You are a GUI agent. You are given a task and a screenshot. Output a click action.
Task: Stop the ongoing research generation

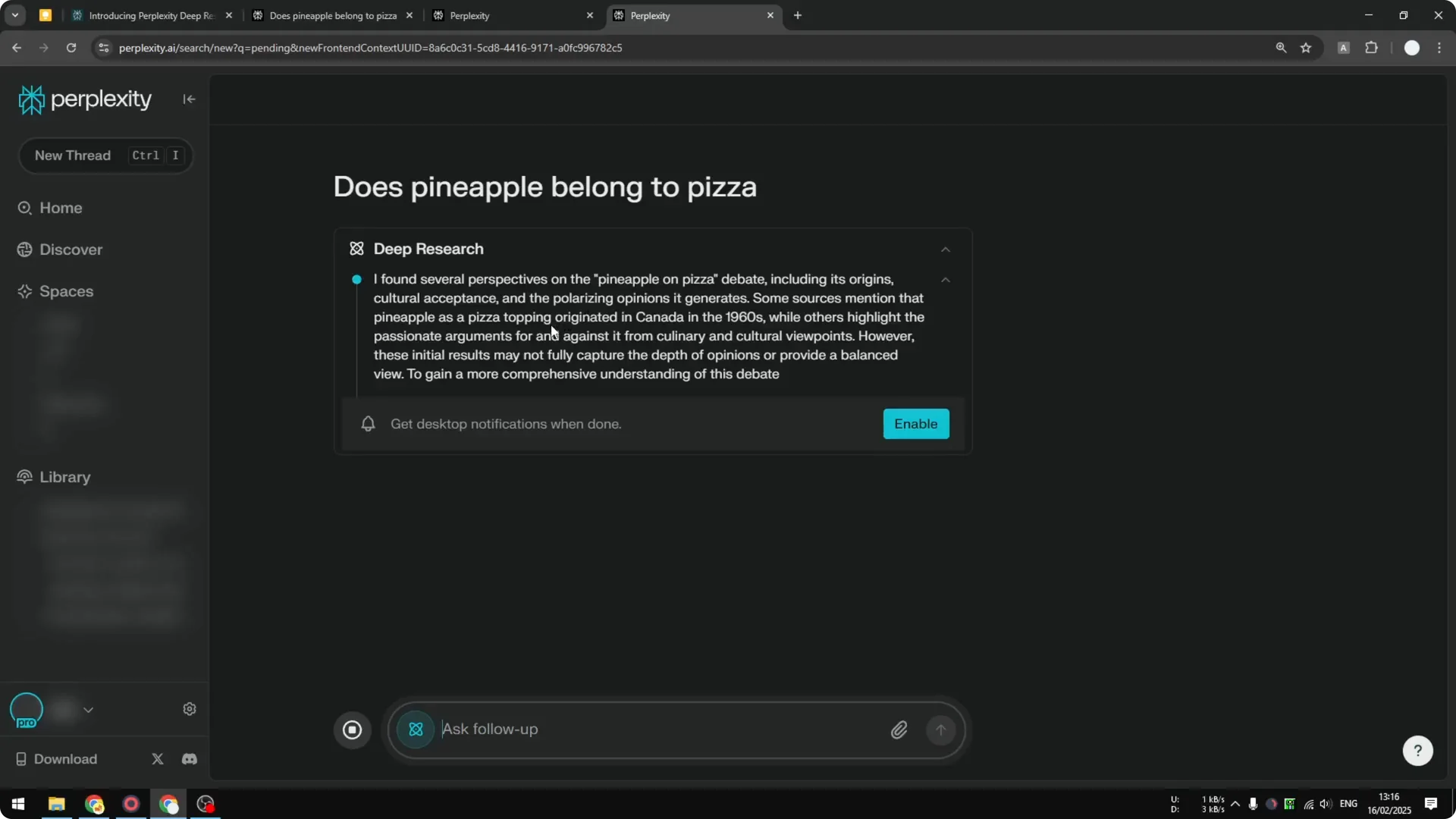(352, 730)
